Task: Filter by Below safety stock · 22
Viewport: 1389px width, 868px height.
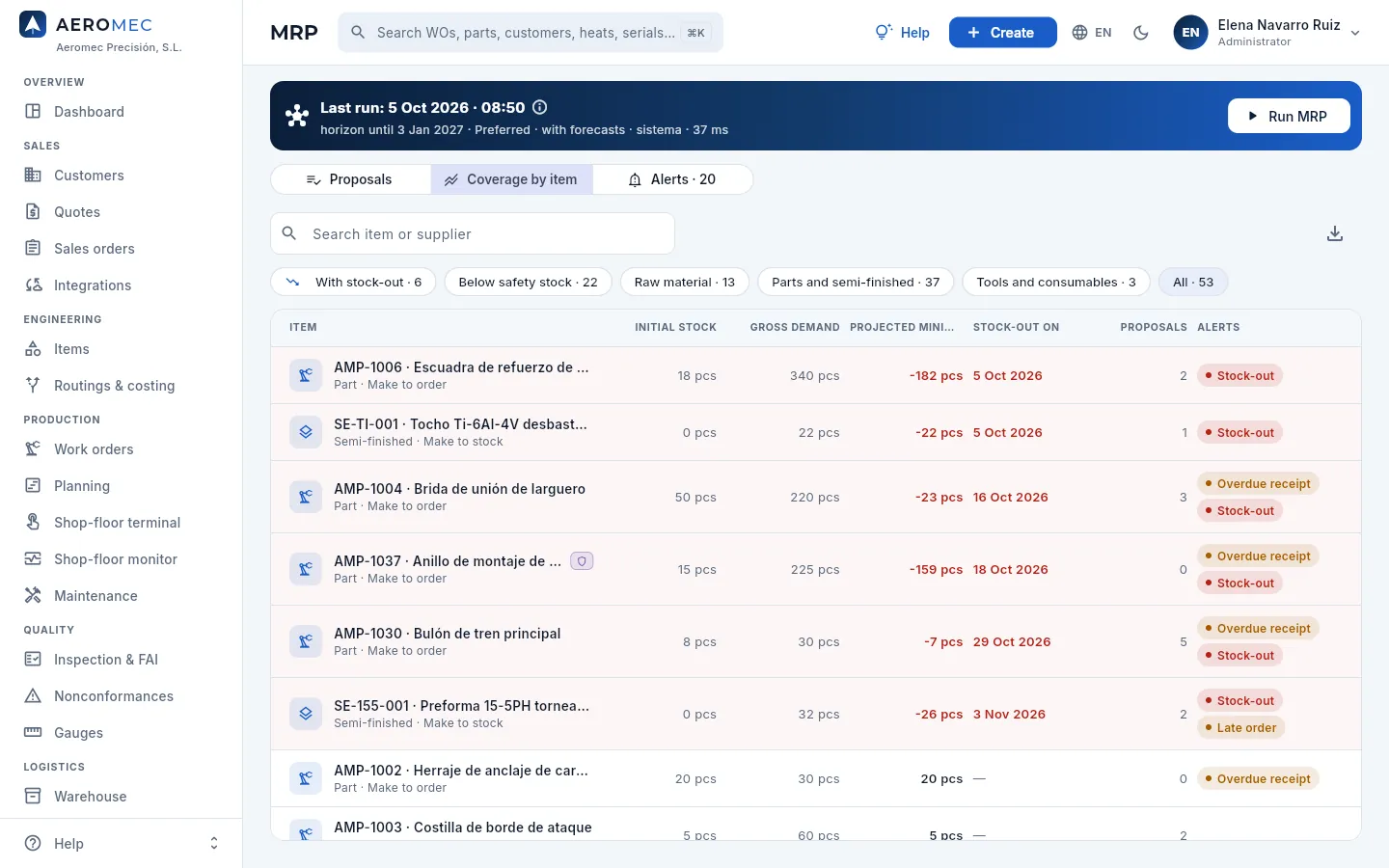Action: [x=528, y=282]
